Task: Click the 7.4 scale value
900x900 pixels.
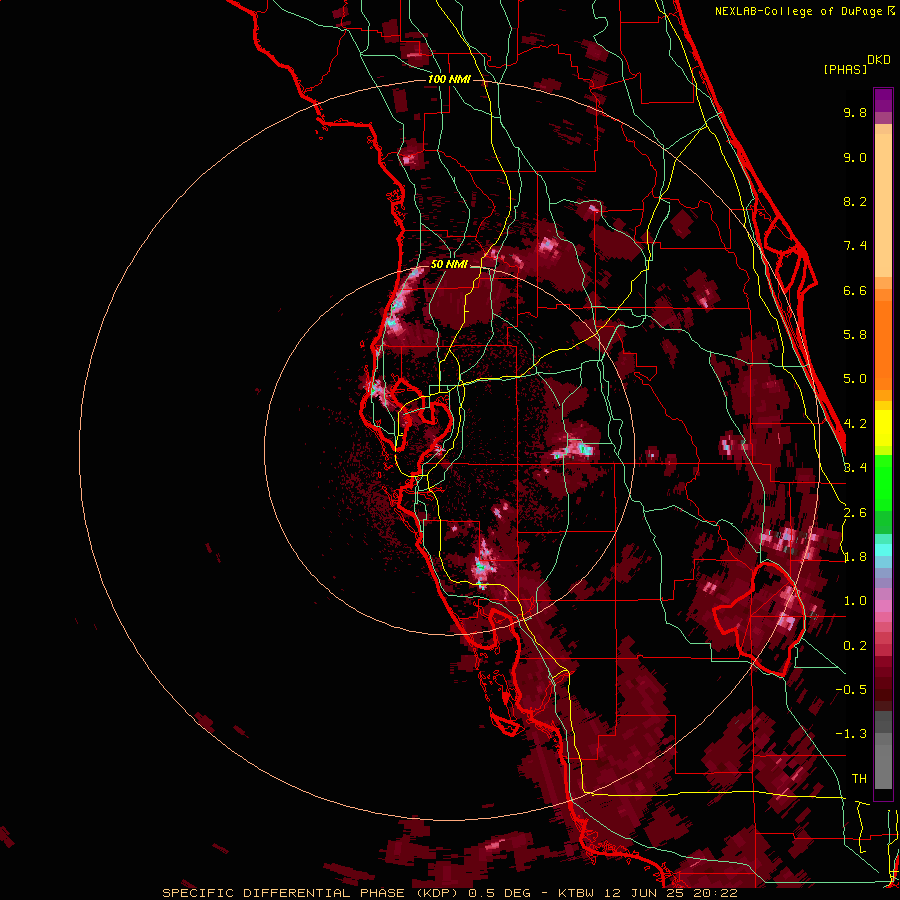Action: point(855,246)
